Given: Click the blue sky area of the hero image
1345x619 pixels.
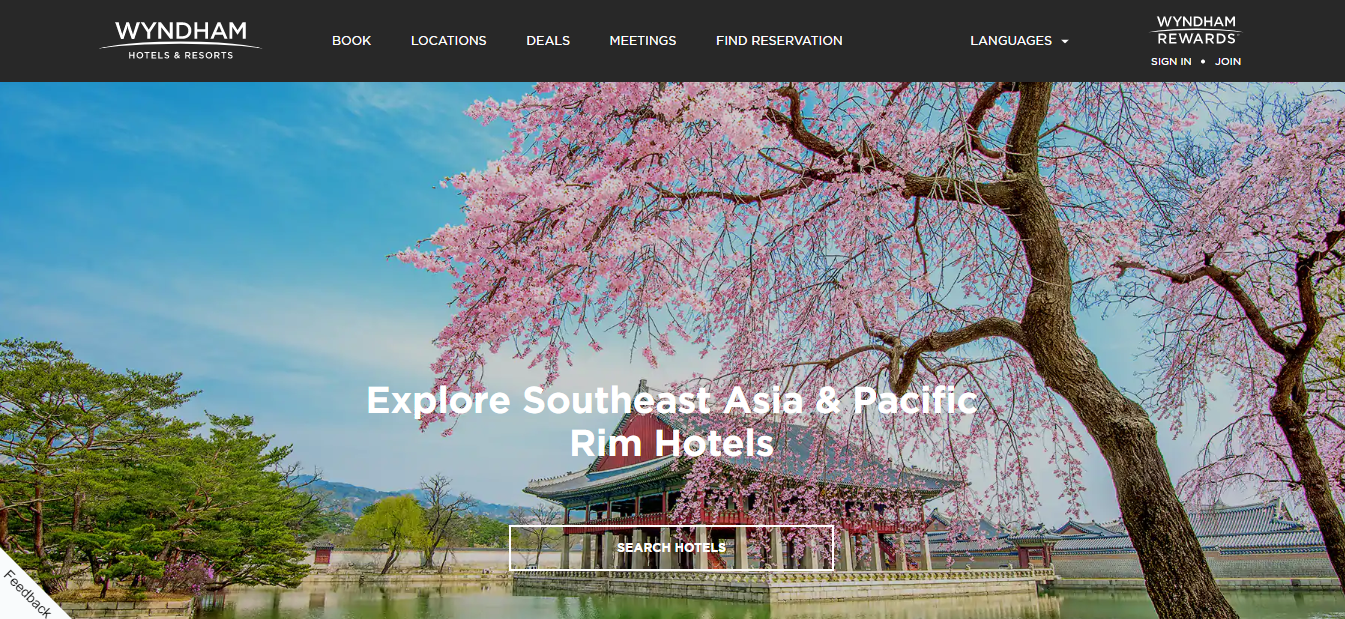Looking at the screenshot, I should [200, 200].
